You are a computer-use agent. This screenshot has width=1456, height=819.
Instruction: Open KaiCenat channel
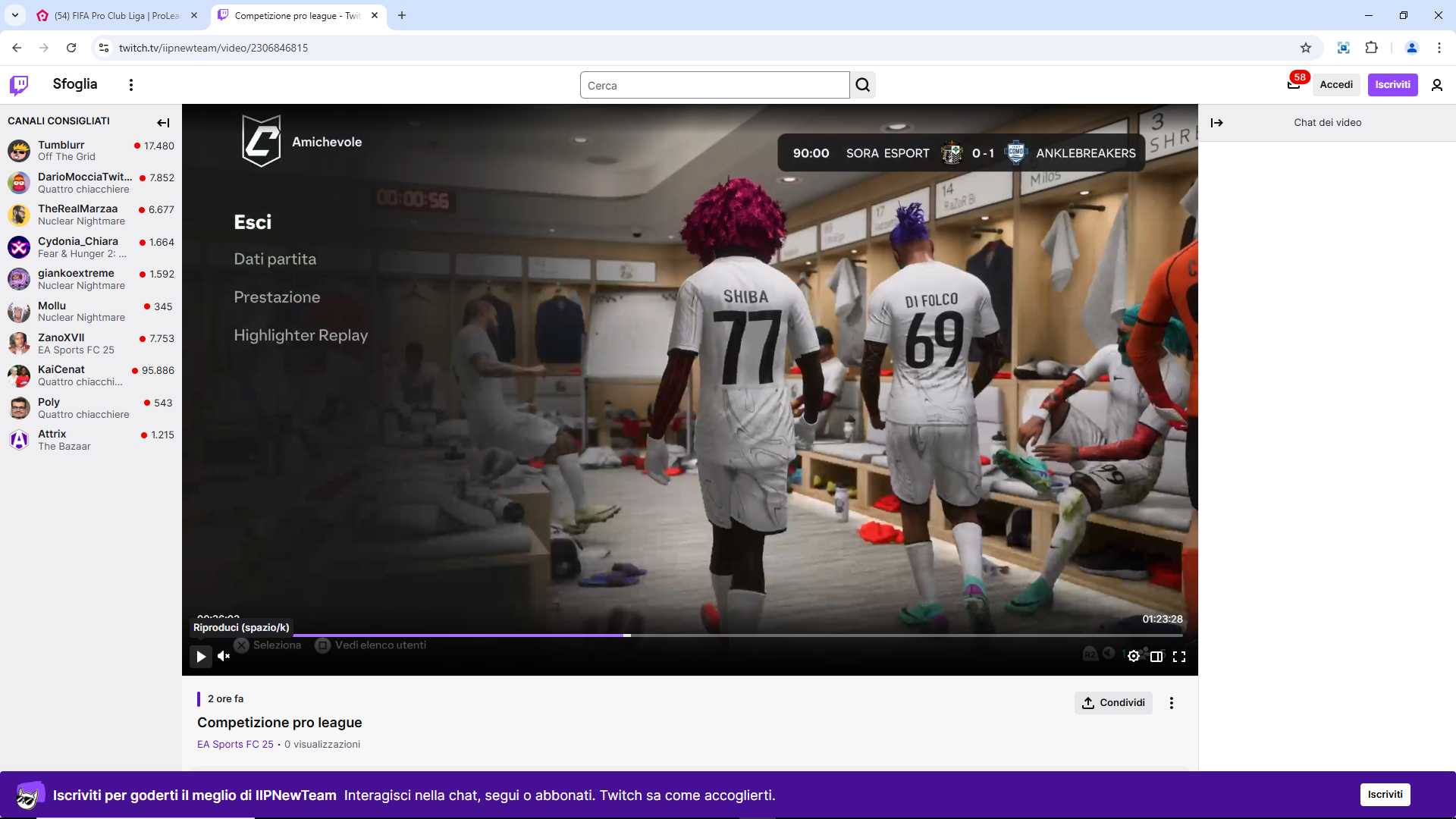91,375
